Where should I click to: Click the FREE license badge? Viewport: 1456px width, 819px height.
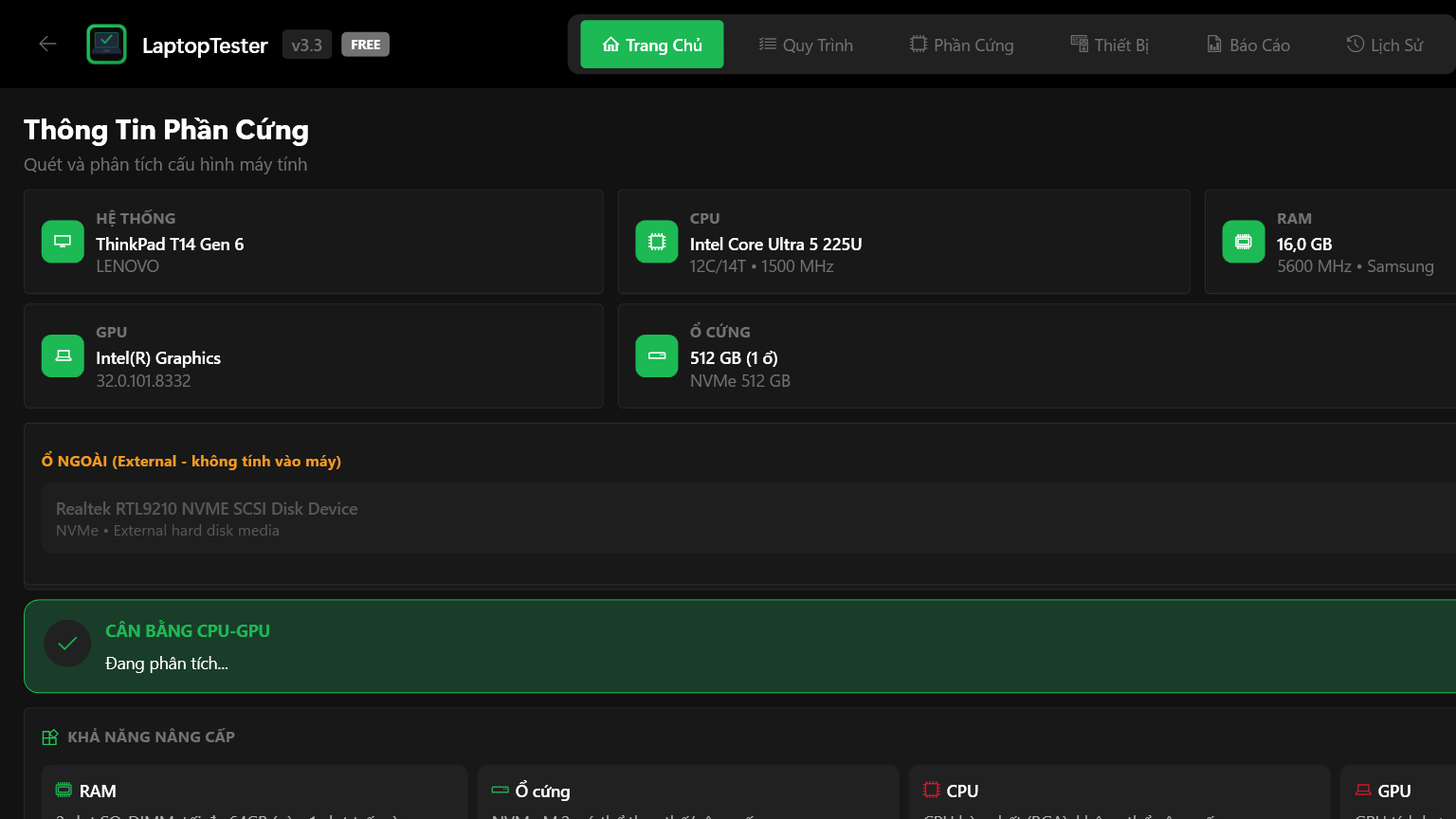365,45
